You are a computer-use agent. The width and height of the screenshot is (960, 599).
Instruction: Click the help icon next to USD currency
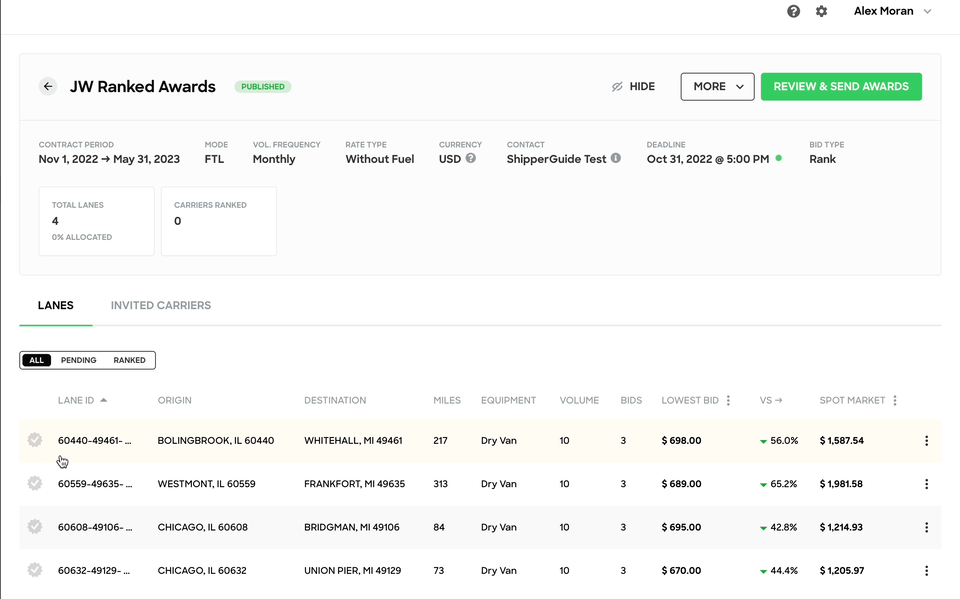(470, 158)
